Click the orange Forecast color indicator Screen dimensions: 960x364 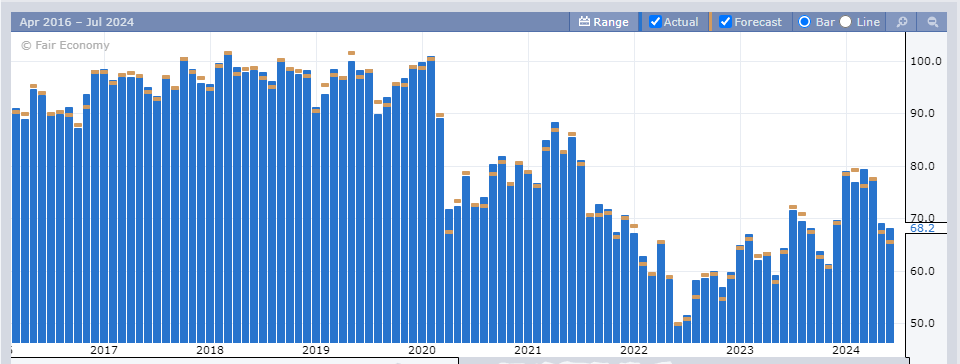tap(710, 22)
